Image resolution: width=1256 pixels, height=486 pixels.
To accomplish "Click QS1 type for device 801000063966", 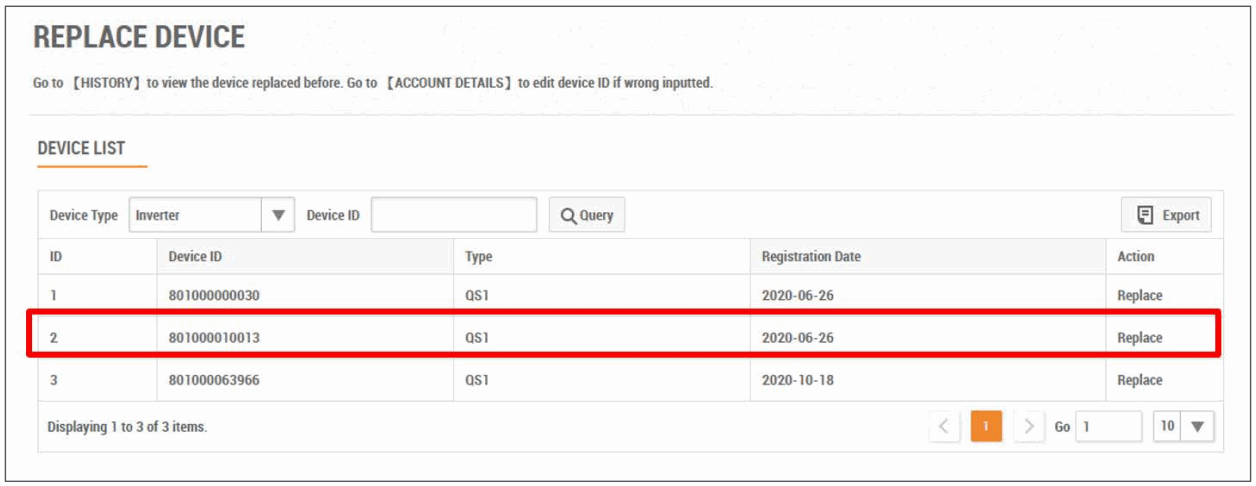I will [477, 380].
